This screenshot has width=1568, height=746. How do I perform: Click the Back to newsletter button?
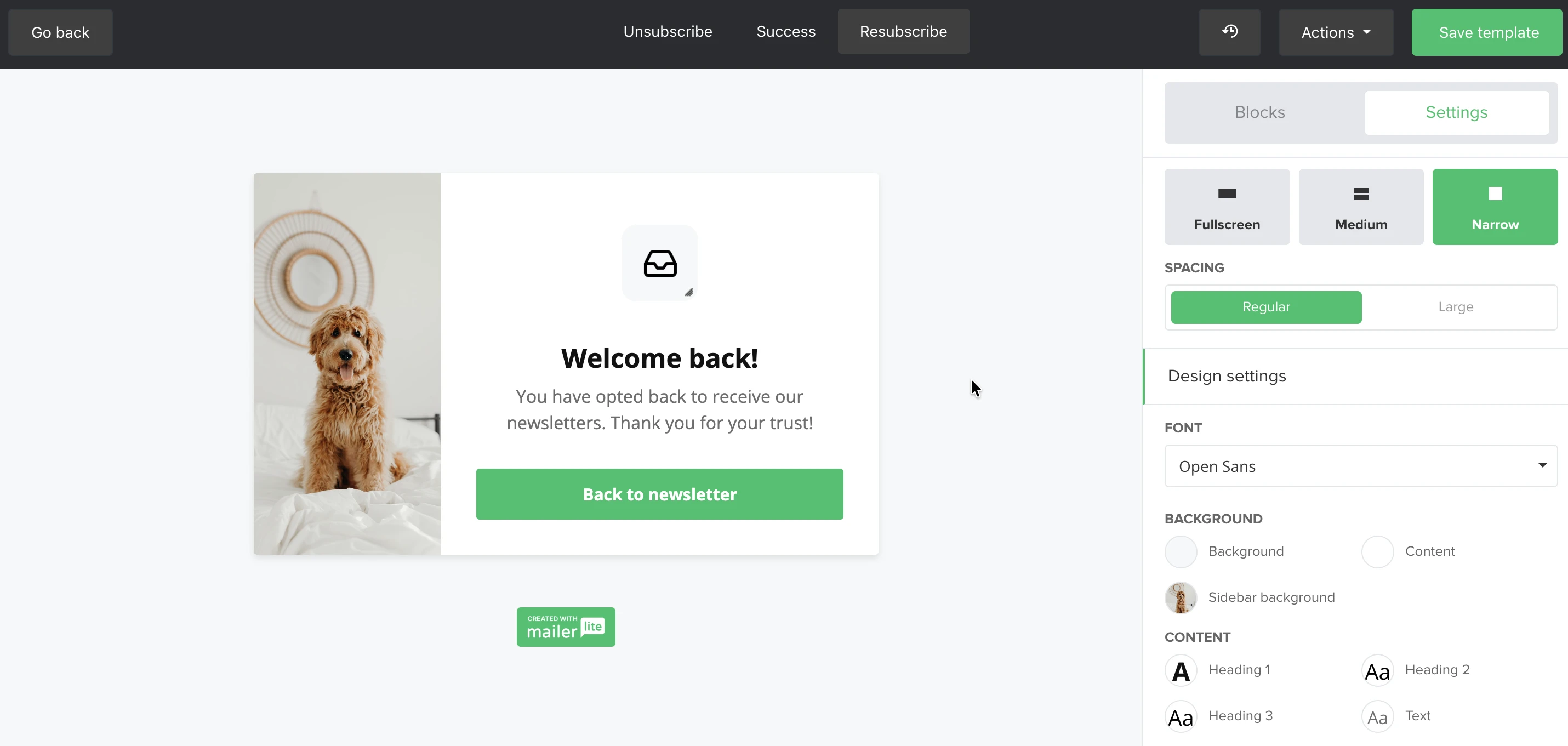[659, 494]
